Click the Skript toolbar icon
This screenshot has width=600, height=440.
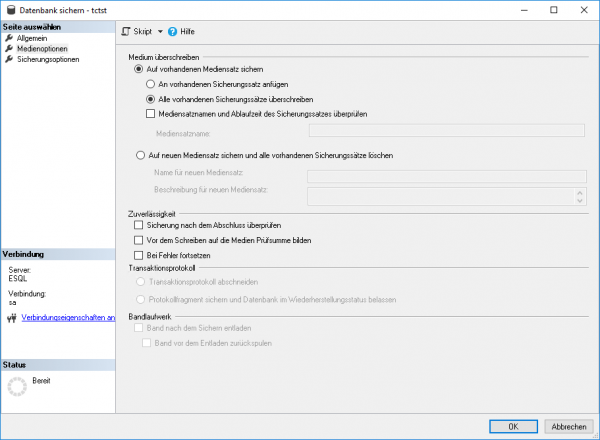pyautogui.click(x=126, y=32)
